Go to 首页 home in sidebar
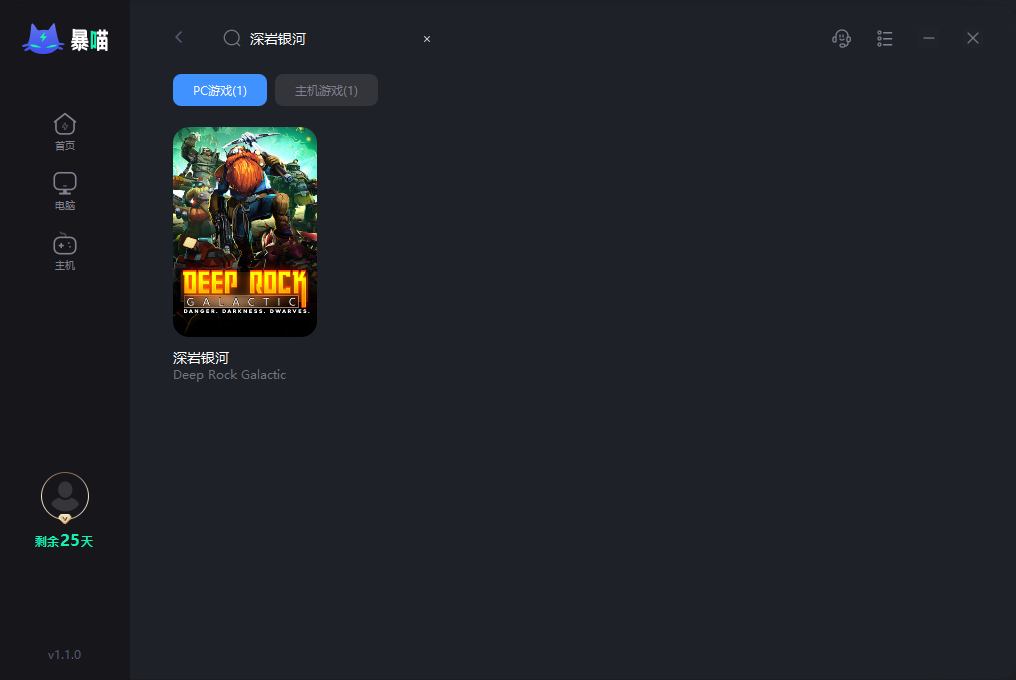 (x=65, y=132)
